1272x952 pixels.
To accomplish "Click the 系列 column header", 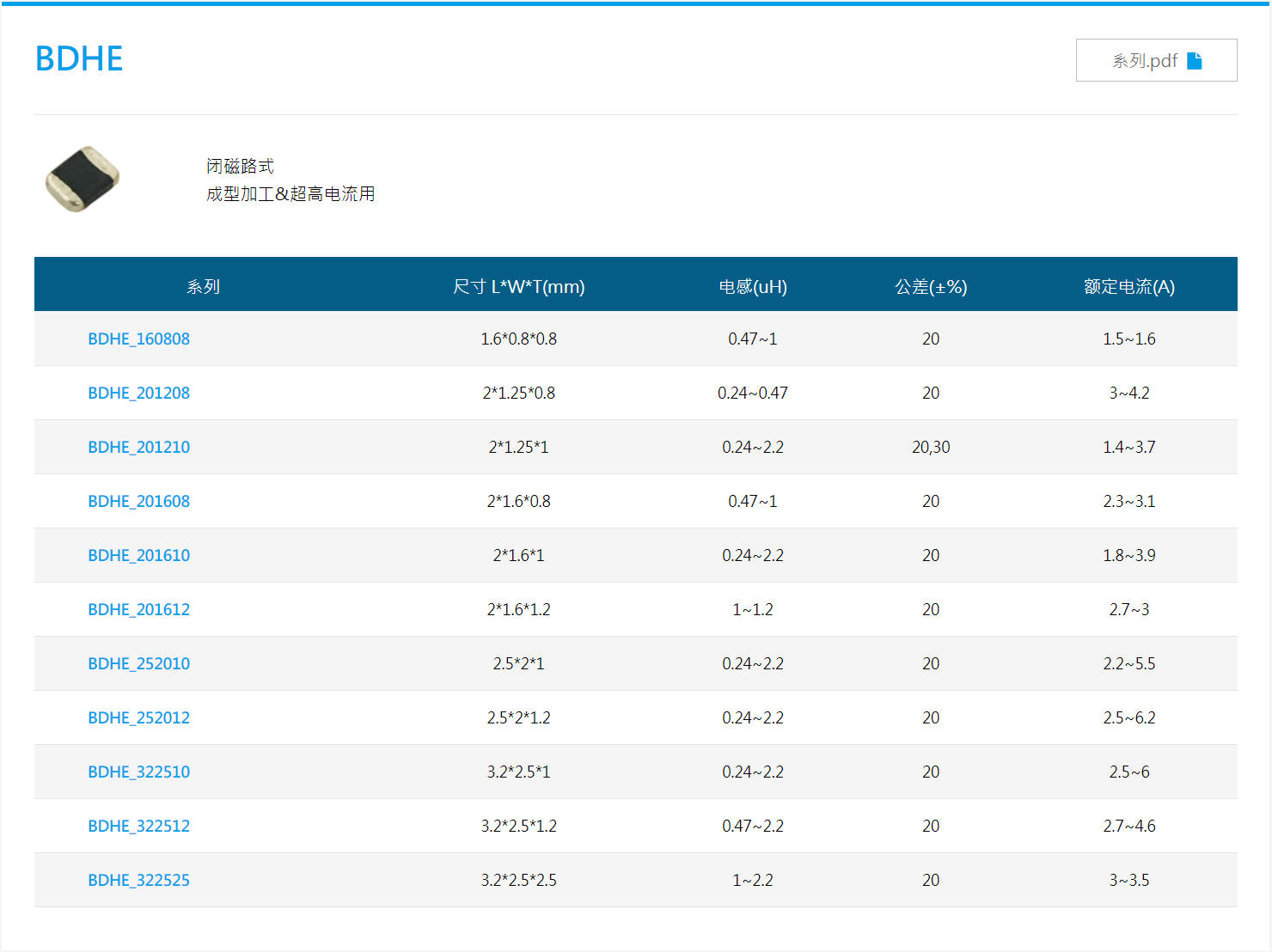I will (204, 286).
